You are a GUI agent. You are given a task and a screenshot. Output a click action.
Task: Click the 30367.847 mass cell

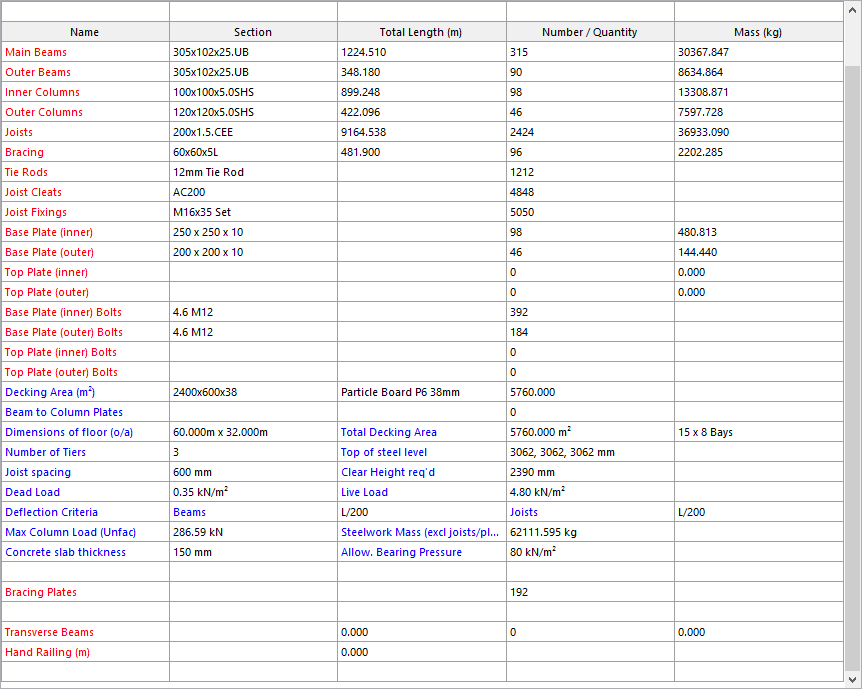tap(759, 52)
